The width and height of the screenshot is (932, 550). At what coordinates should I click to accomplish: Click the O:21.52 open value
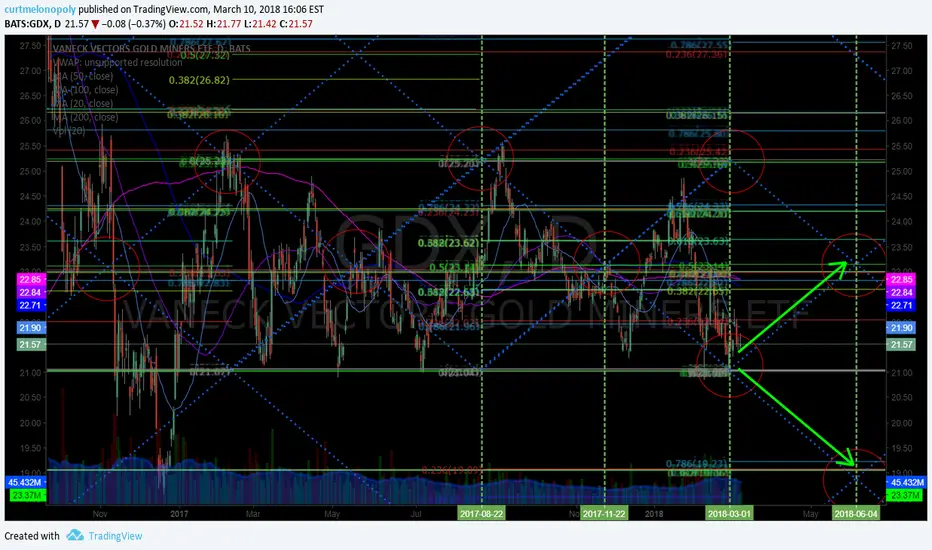pos(186,24)
